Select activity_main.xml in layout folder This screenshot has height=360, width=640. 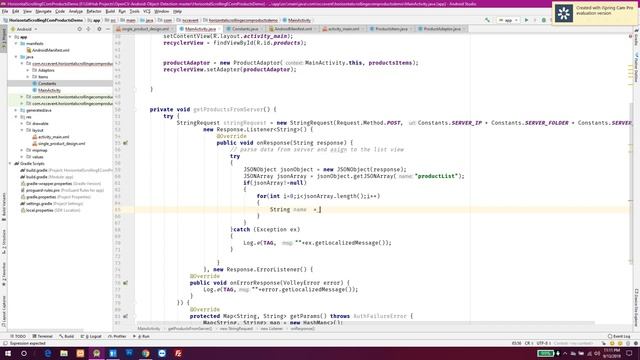tap(53, 137)
